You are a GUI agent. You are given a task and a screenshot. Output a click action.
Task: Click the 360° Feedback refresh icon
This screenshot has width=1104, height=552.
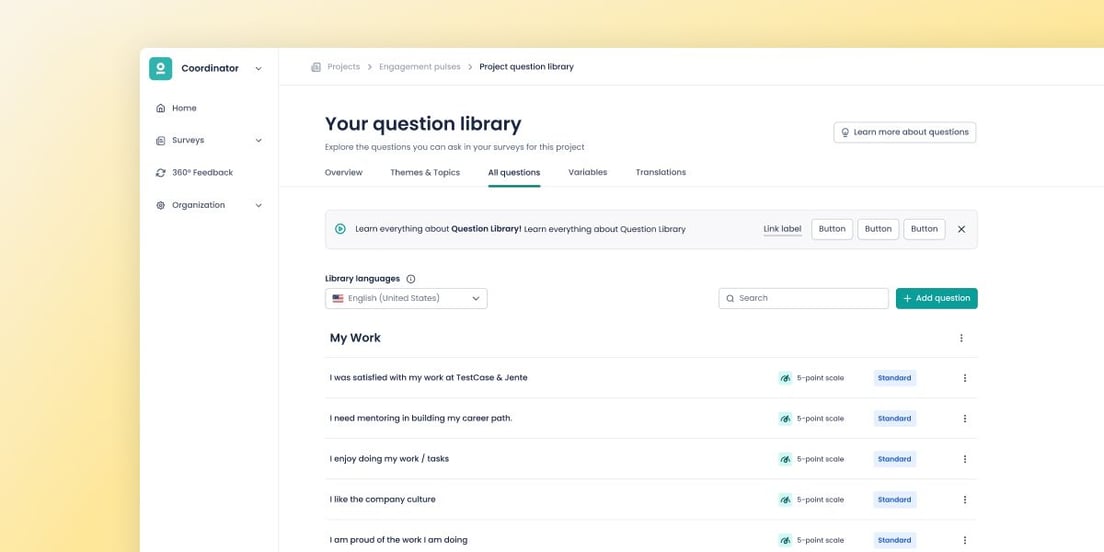pyautogui.click(x=161, y=172)
